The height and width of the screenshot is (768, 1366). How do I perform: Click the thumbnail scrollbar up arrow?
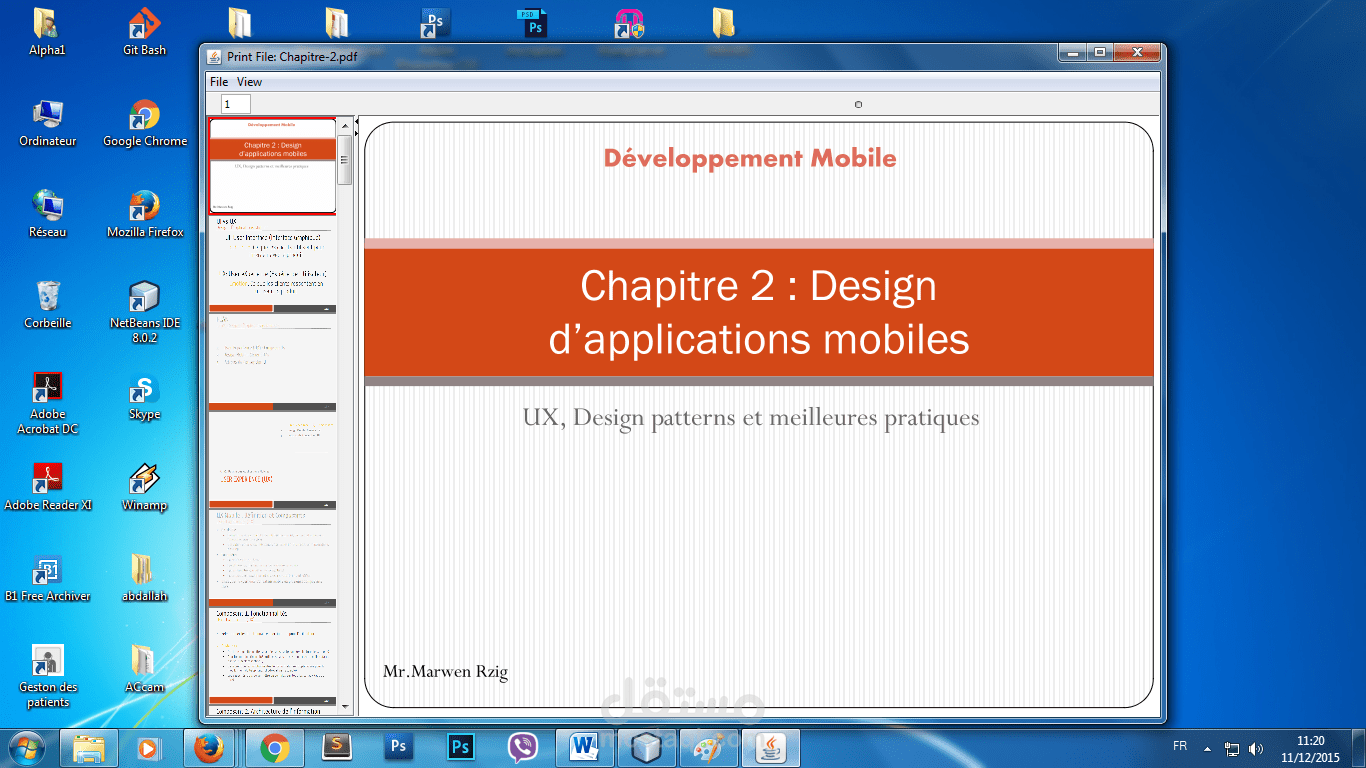tap(346, 126)
